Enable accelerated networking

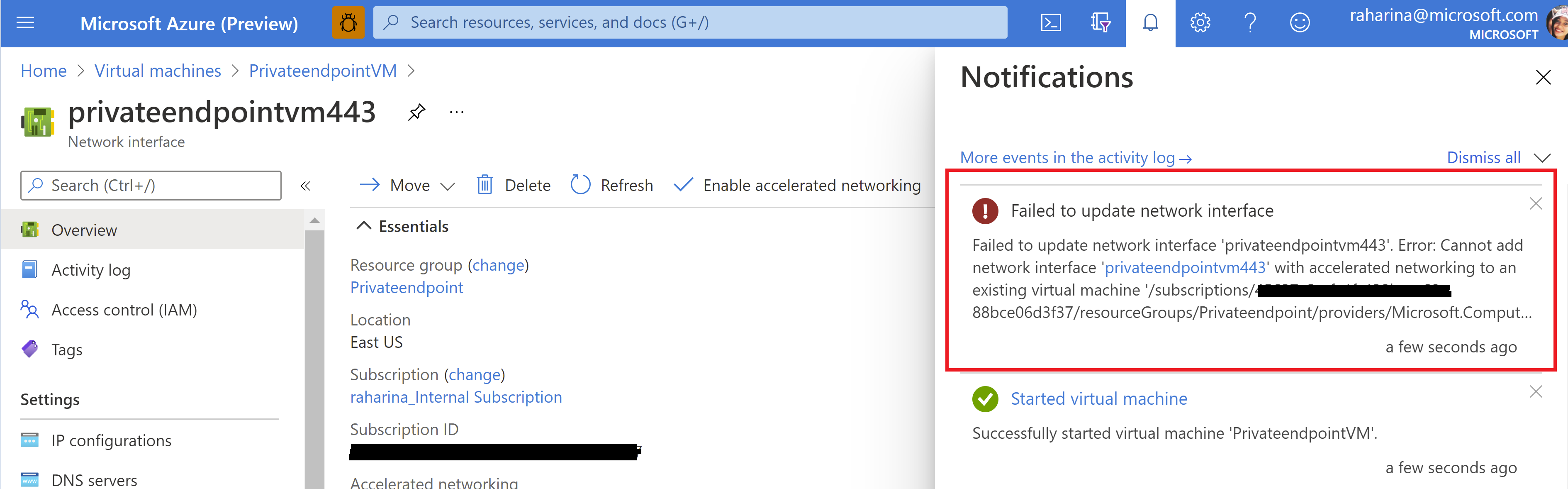(797, 185)
